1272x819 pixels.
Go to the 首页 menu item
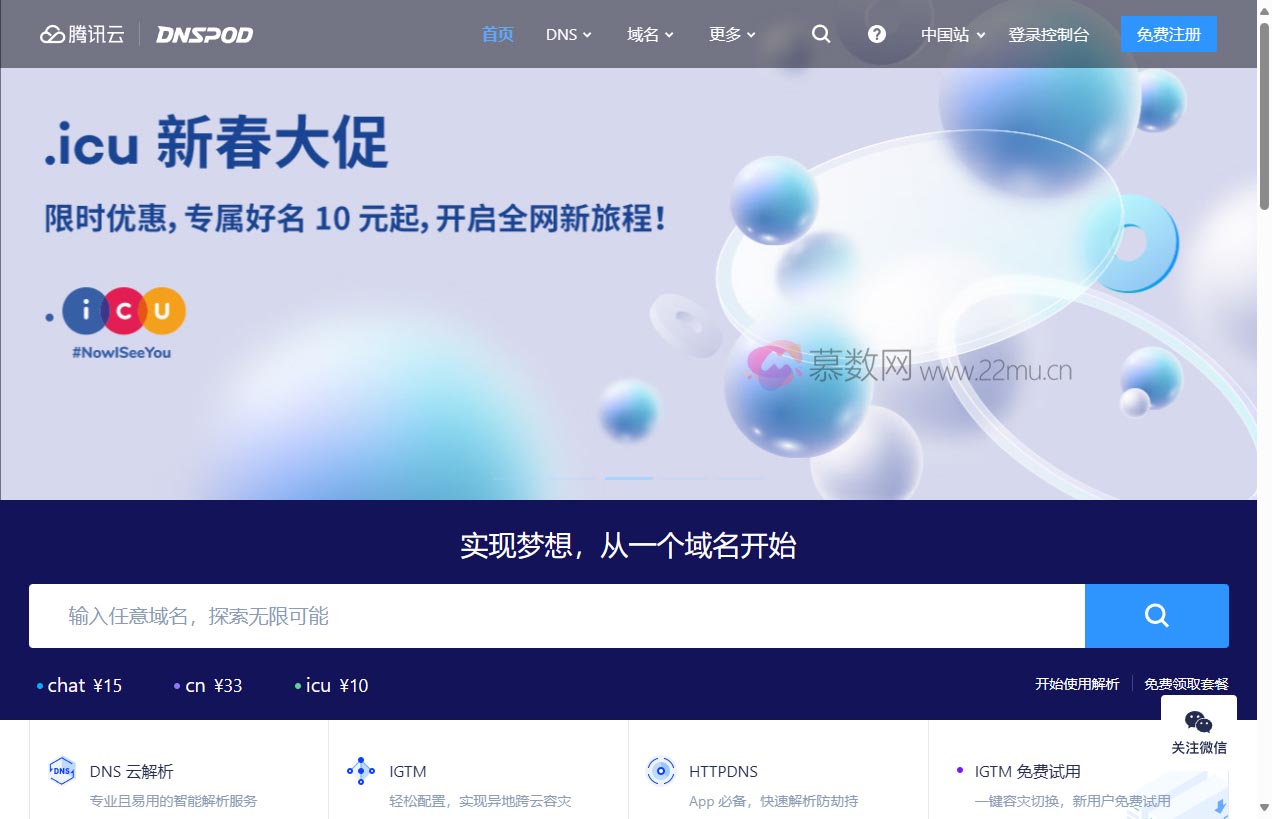(497, 35)
